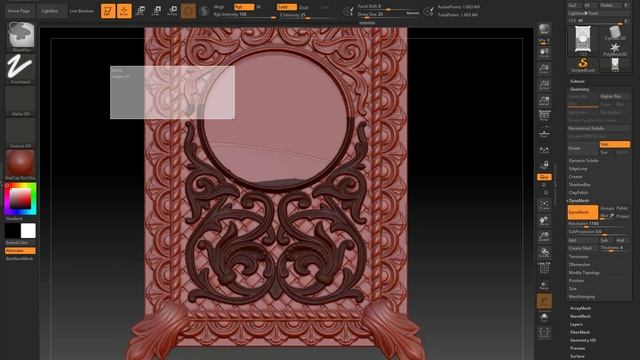Open Live Boolean tab
Screen dimensions: 640x360
tap(82, 11)
